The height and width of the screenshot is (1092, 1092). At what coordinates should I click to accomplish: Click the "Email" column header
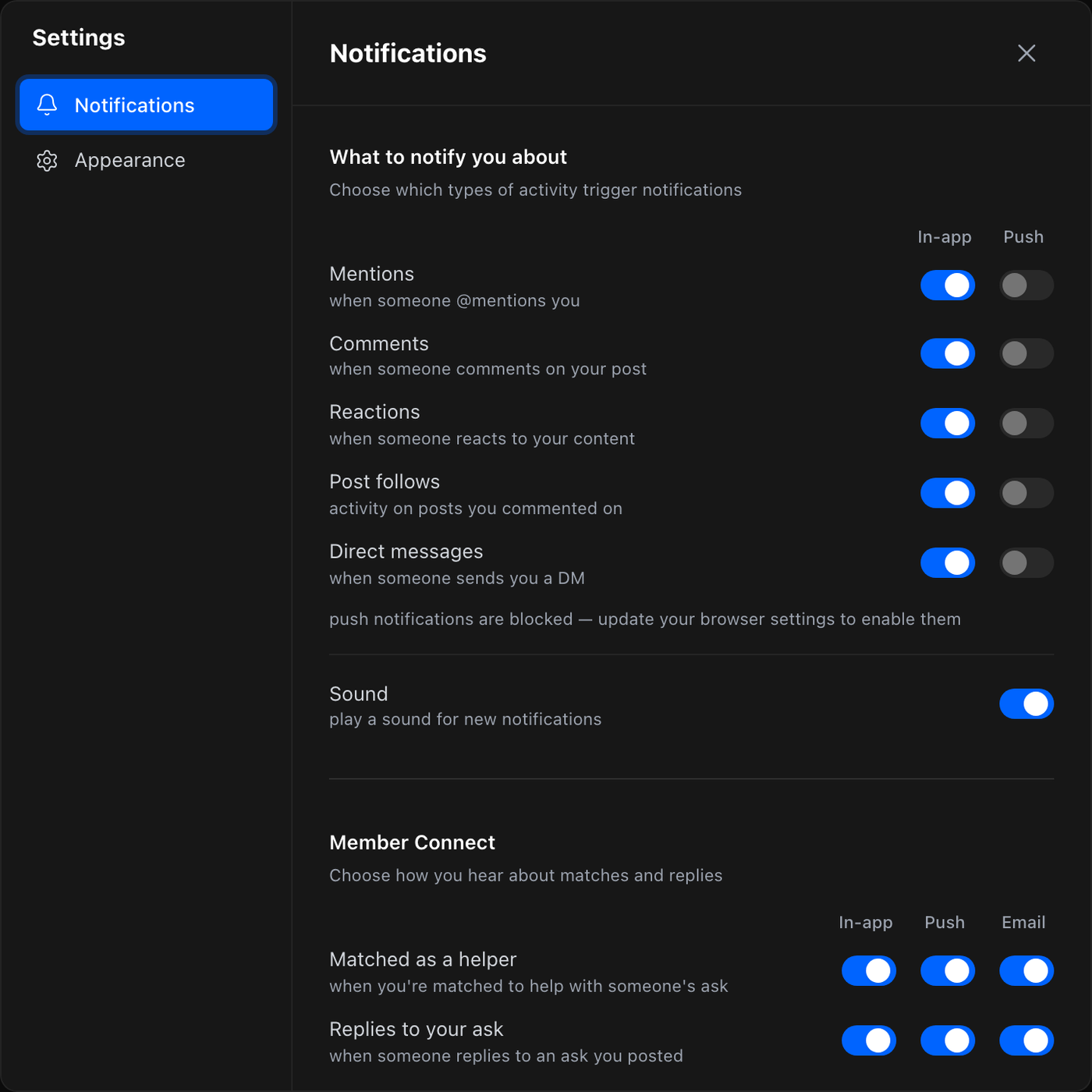[x=1023, y=923]
